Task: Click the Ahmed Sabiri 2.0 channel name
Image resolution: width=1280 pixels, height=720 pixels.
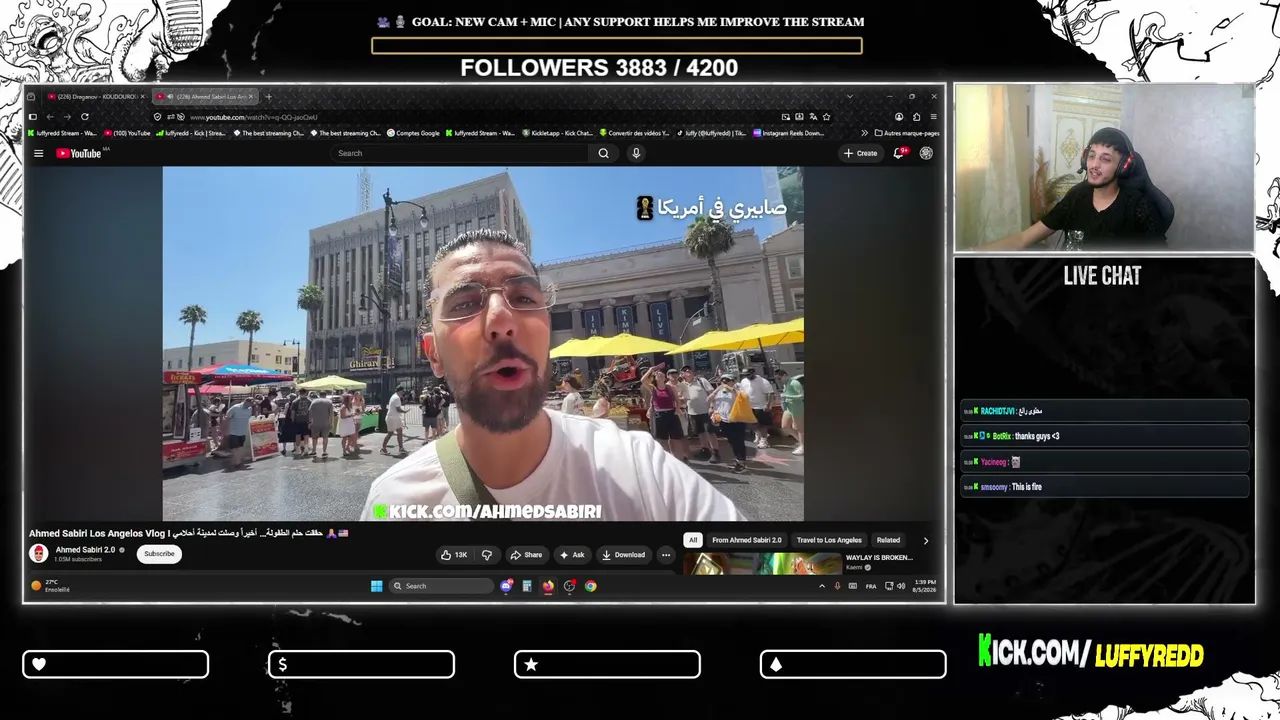Action: 85,549
